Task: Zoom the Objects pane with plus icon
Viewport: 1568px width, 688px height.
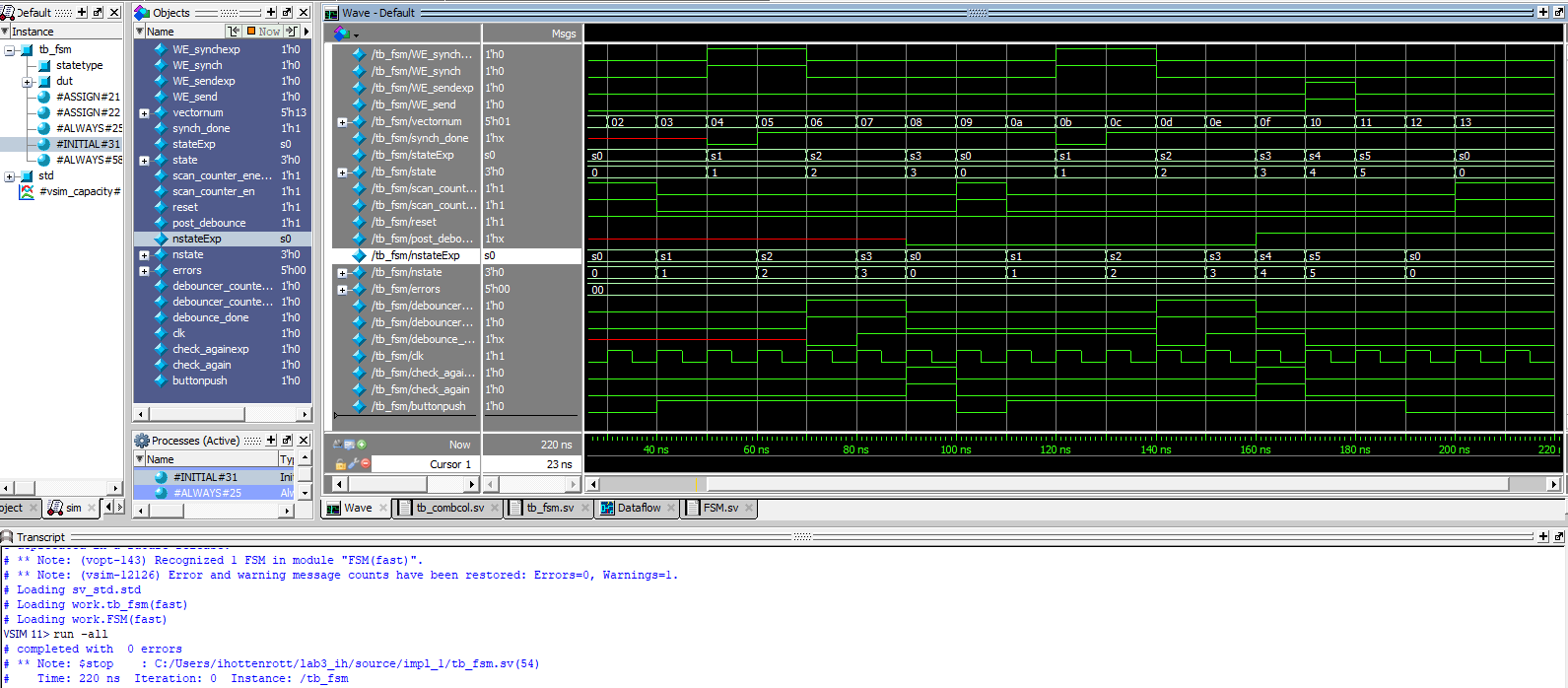Action: click(x=271, y=13)
